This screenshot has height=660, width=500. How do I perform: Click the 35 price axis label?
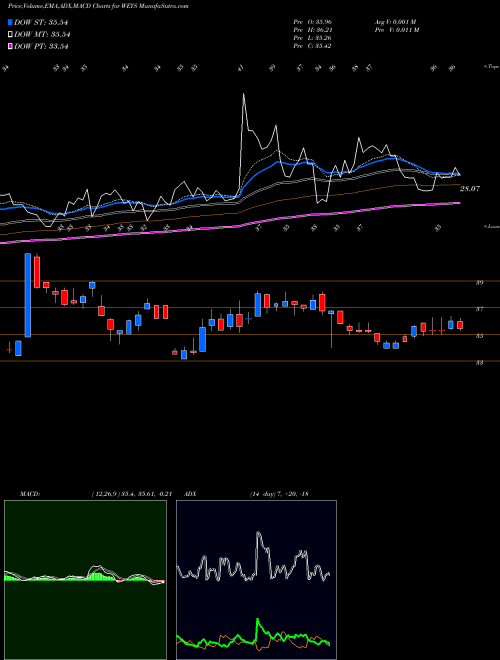click(479, 336)
